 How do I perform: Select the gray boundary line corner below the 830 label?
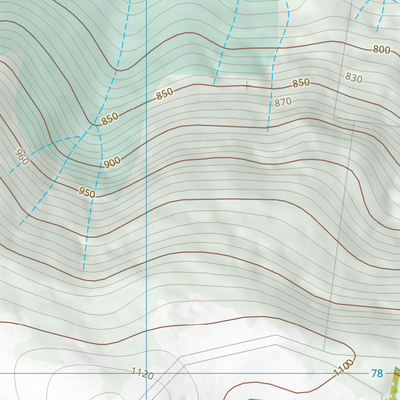[335, 116]
